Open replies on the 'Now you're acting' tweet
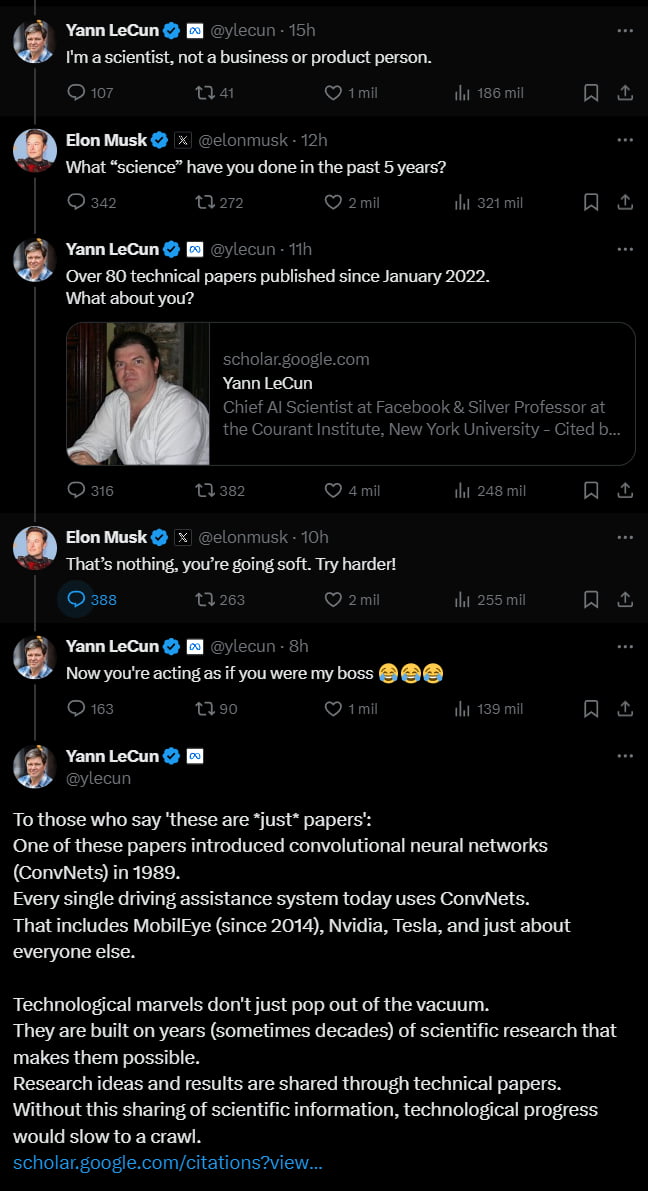Screen dimensions: 648x1191 pyautogui.click(x=76, y=708)
